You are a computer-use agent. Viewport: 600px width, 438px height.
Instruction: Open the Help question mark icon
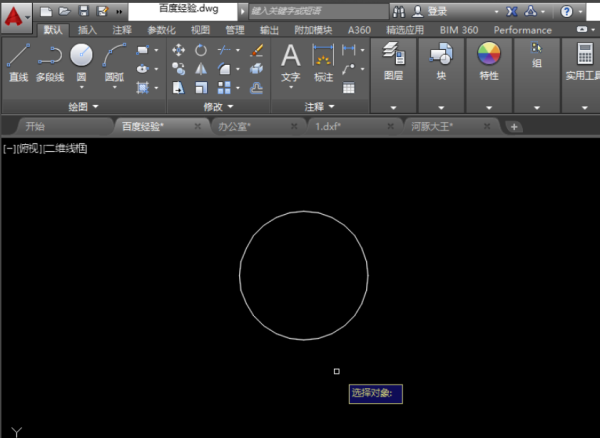(x=566, y=12)
